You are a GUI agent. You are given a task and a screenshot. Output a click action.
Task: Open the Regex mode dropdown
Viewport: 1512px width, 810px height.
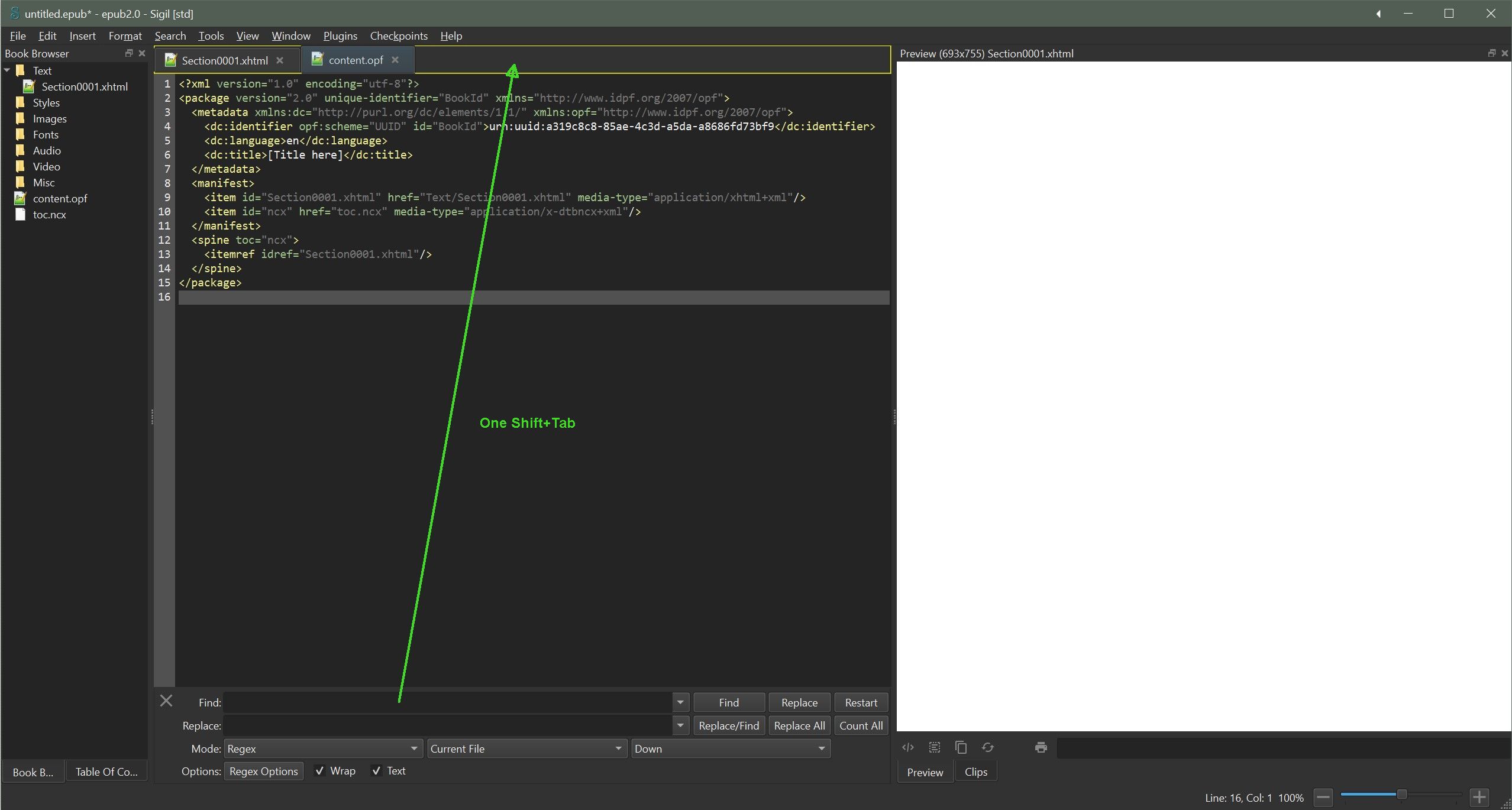[x=322, y=748]
